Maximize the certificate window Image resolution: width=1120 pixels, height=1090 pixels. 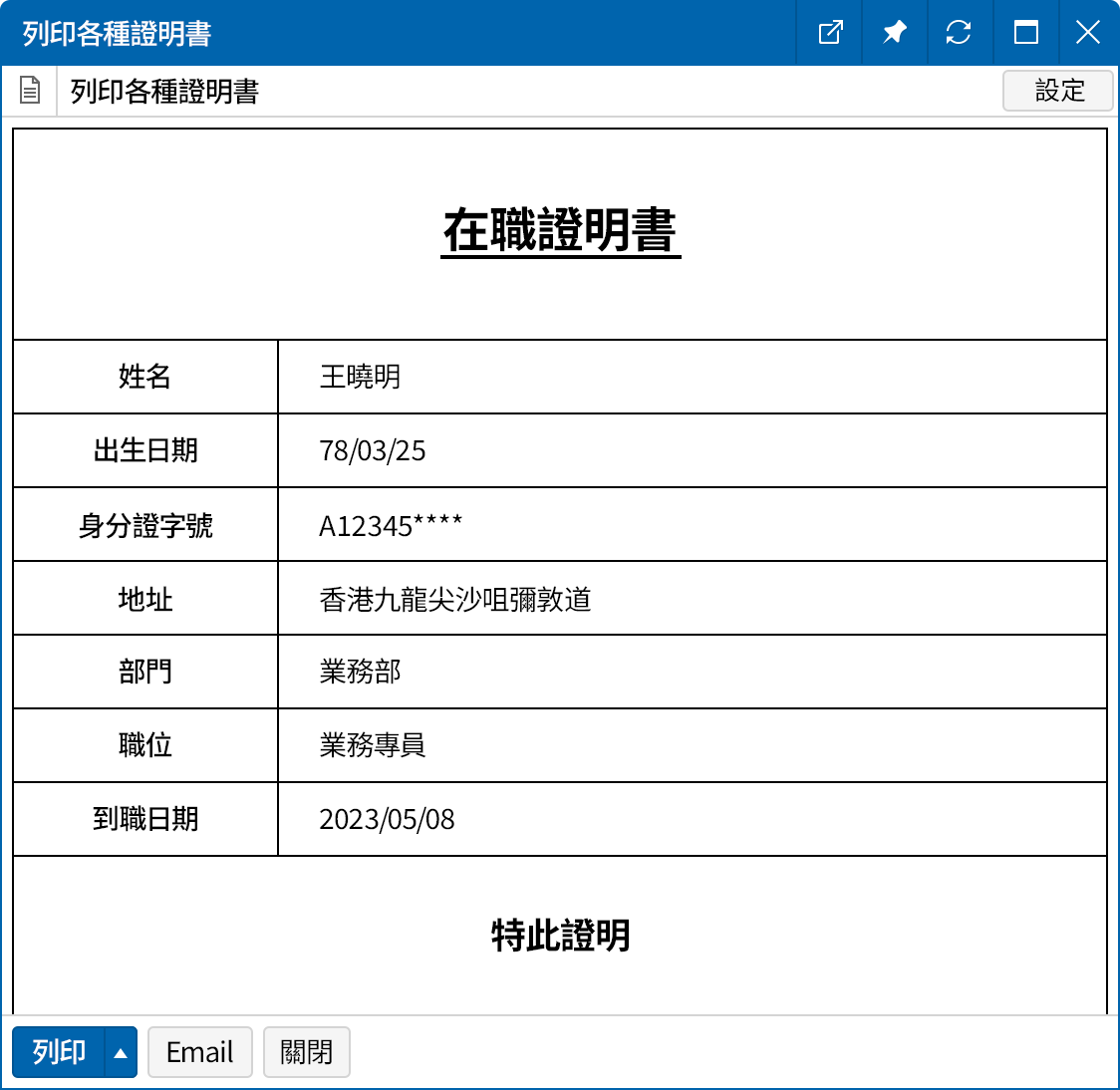pyautogui.click(x=1023, y=32)
